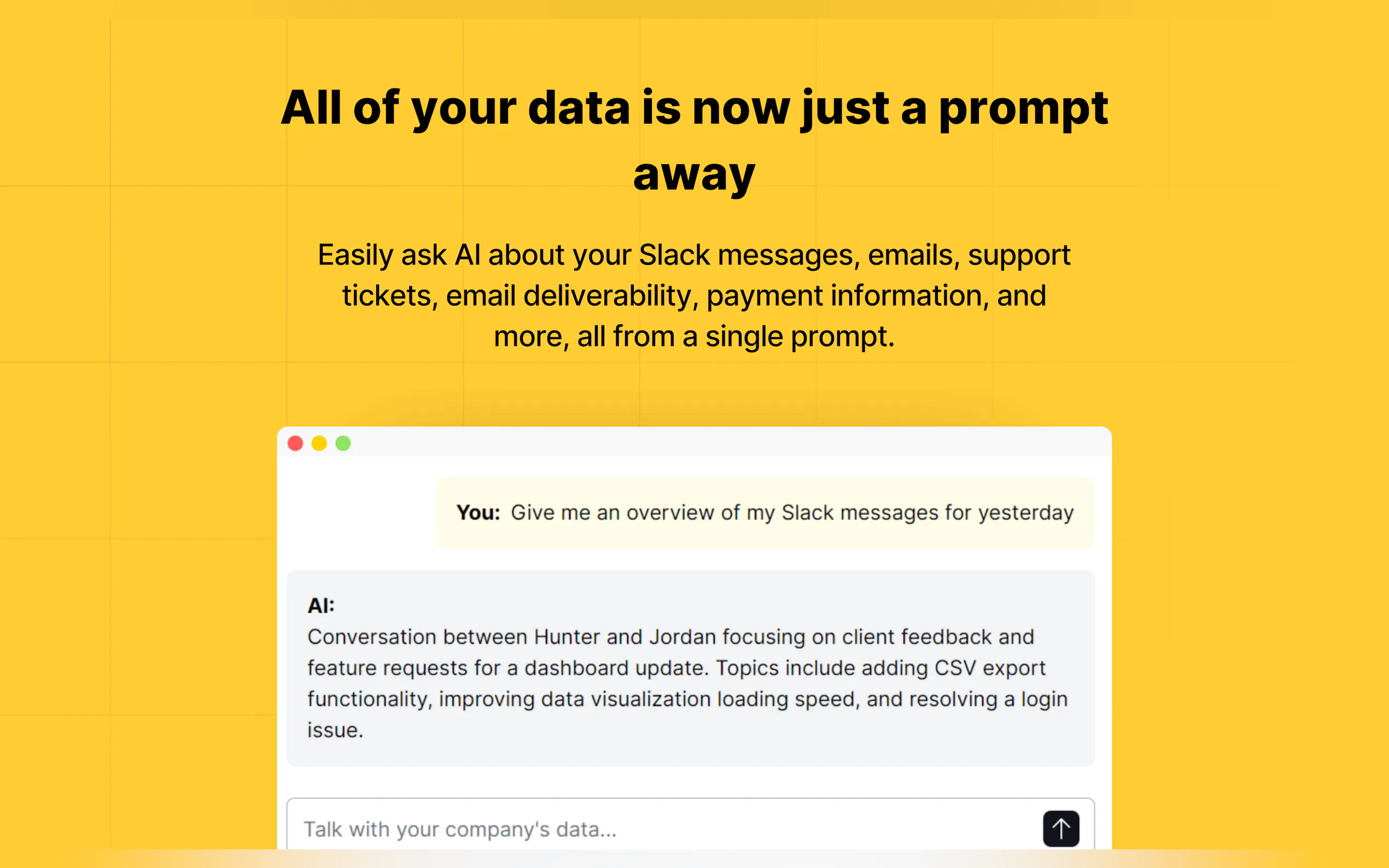Viewport: 1389px width, 868px height.
Task: Click the word "yesterday" in the user message
Action: click(1025, 513)
